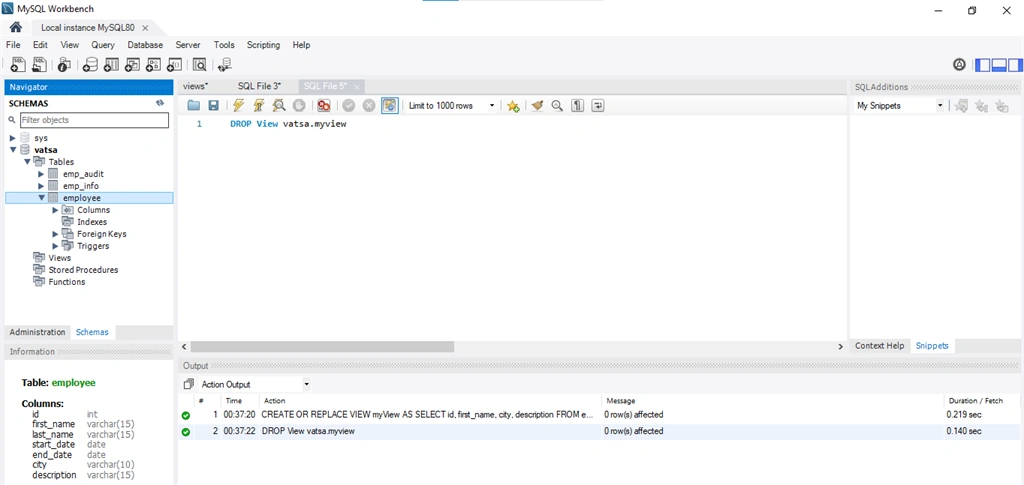This screenshot has width=1024, height=485.
Task: Expand the emp_info table
Action: pyautogui.click(x=41, y=186)
